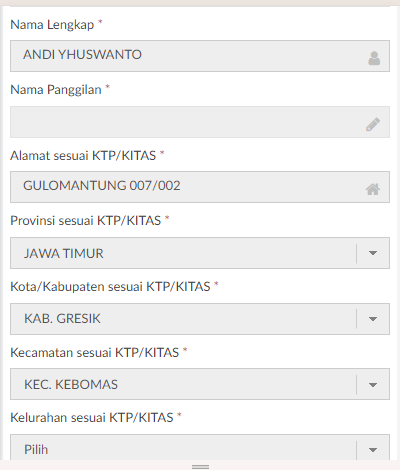Open the KEC. KEBOMAS combo box
Image resolution: width=400 pixels, height=470 pixels.
tap(200, 384)
